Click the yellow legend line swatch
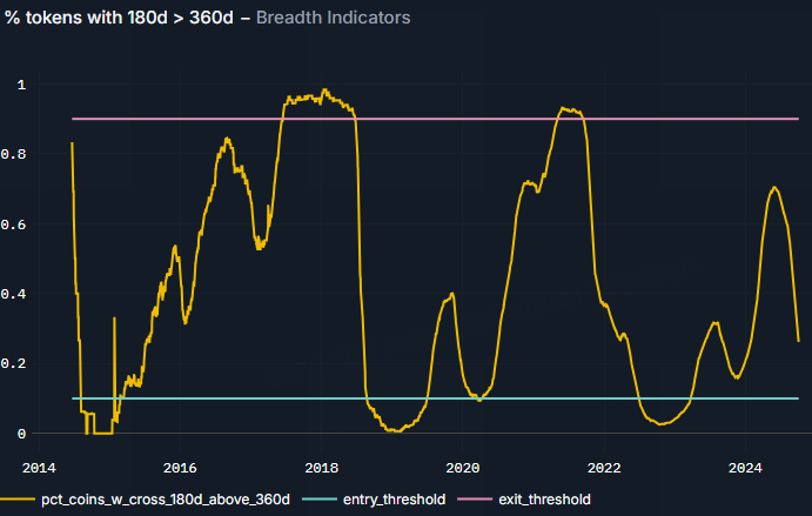This screenshot has width=812, height=516. point(18,499)
